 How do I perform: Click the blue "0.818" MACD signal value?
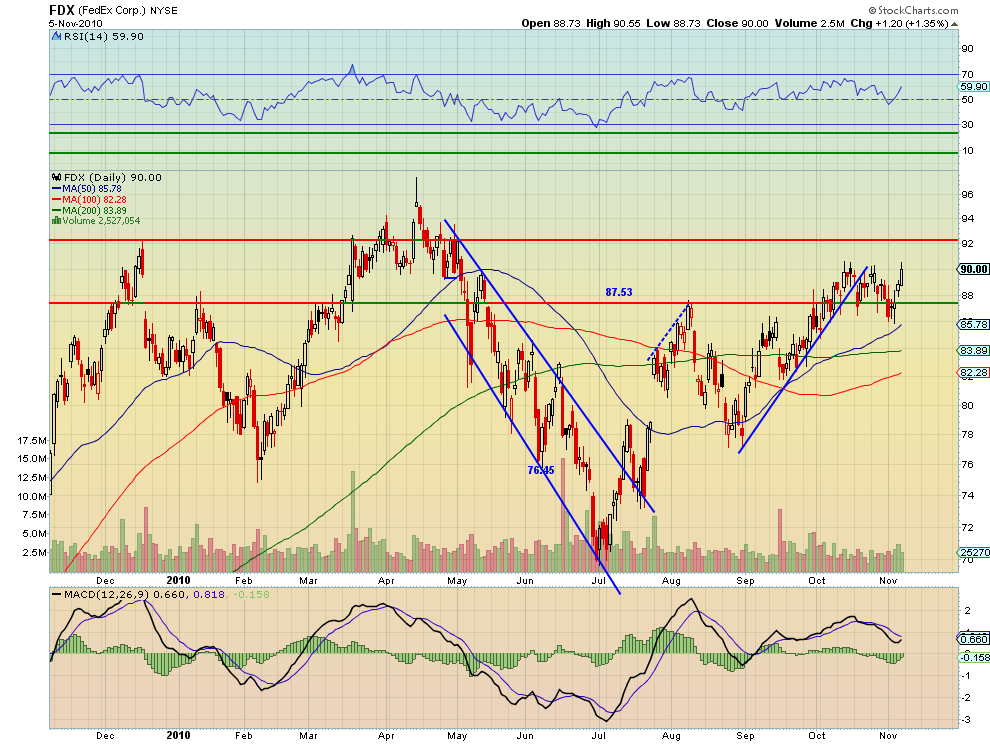point(208,594)
